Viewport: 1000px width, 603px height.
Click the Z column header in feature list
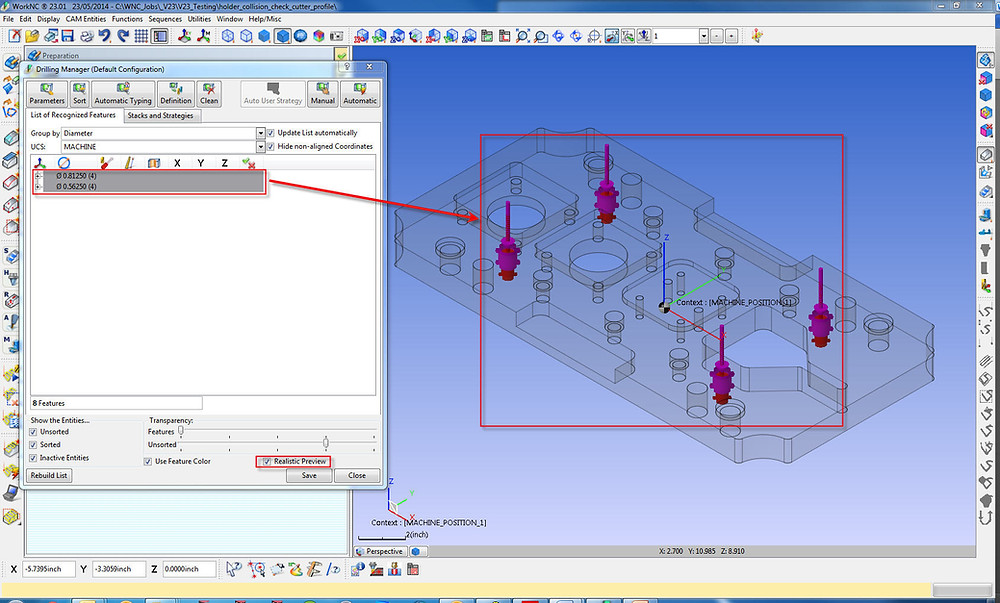coord(224,163)
